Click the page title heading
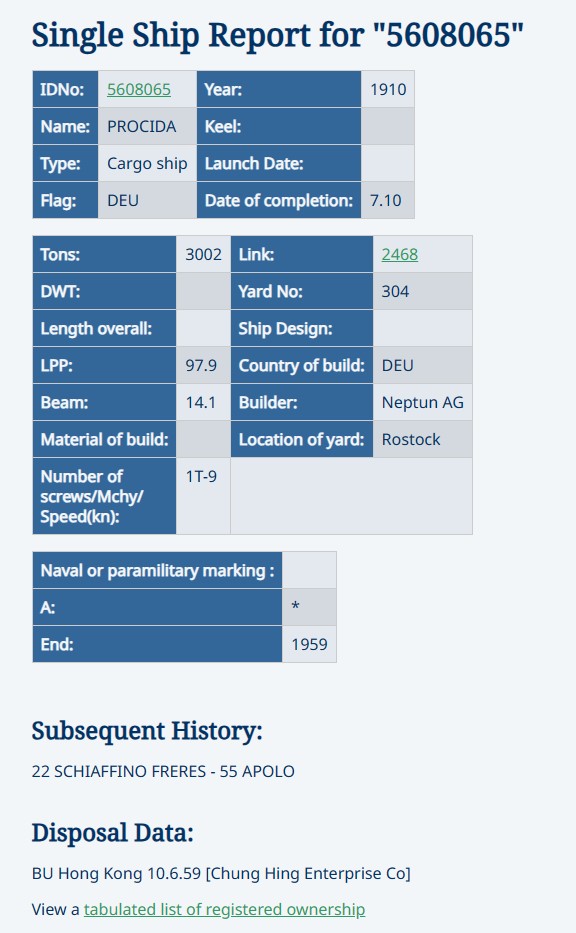Screen dimensions: 576x933 (277, 35)
